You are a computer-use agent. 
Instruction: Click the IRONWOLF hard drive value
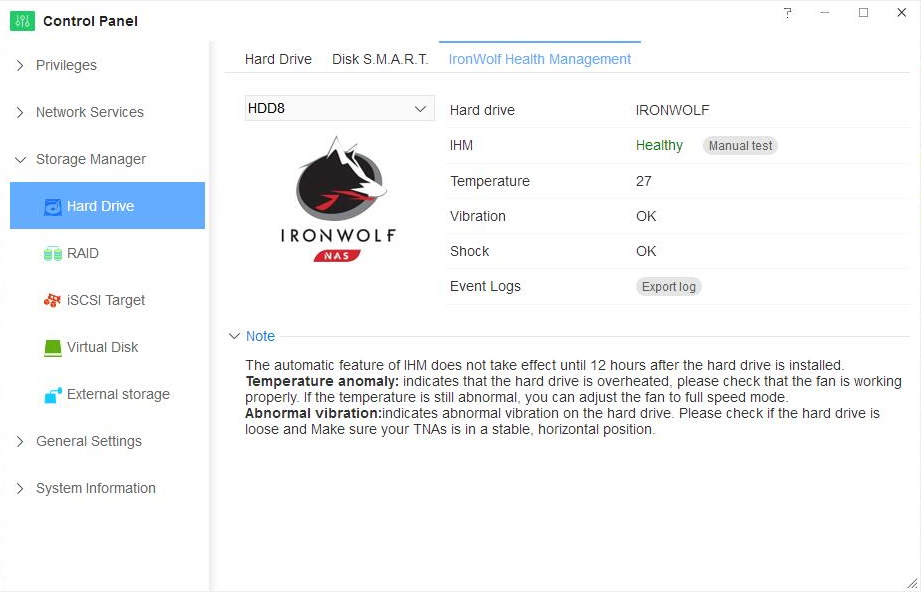[x=673, y=110]
